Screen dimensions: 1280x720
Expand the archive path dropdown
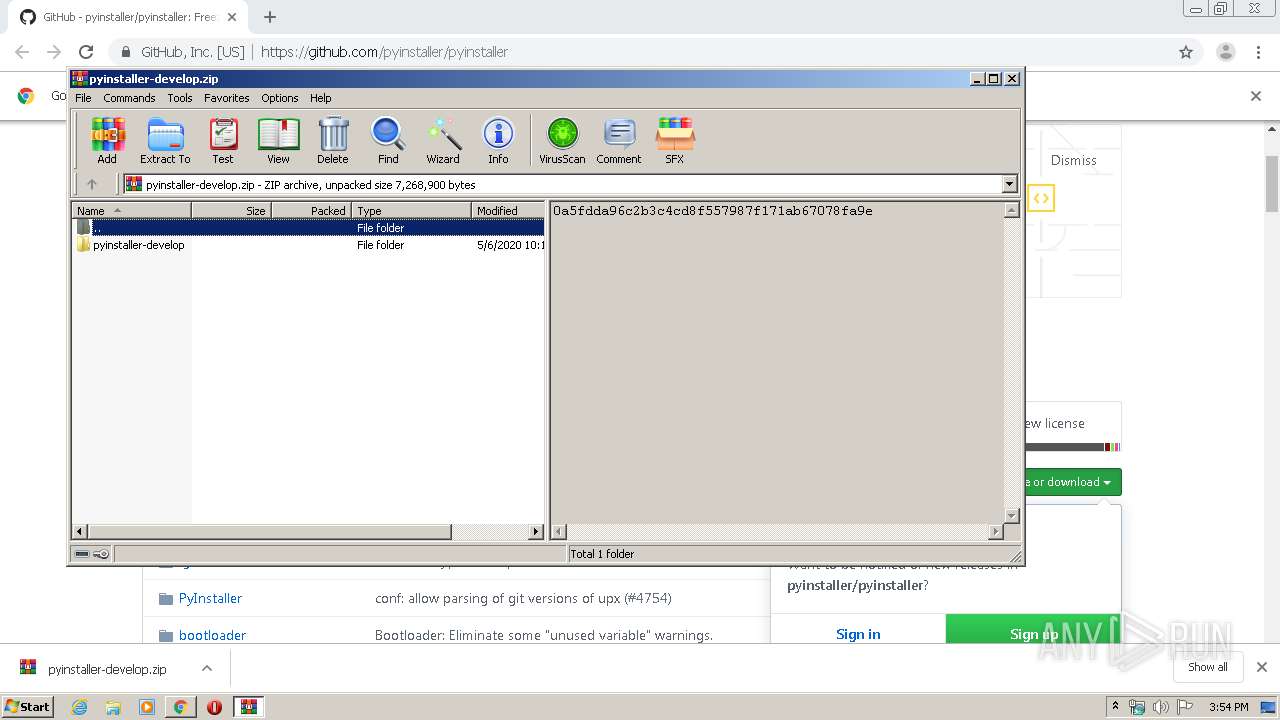click(1009, 184)
